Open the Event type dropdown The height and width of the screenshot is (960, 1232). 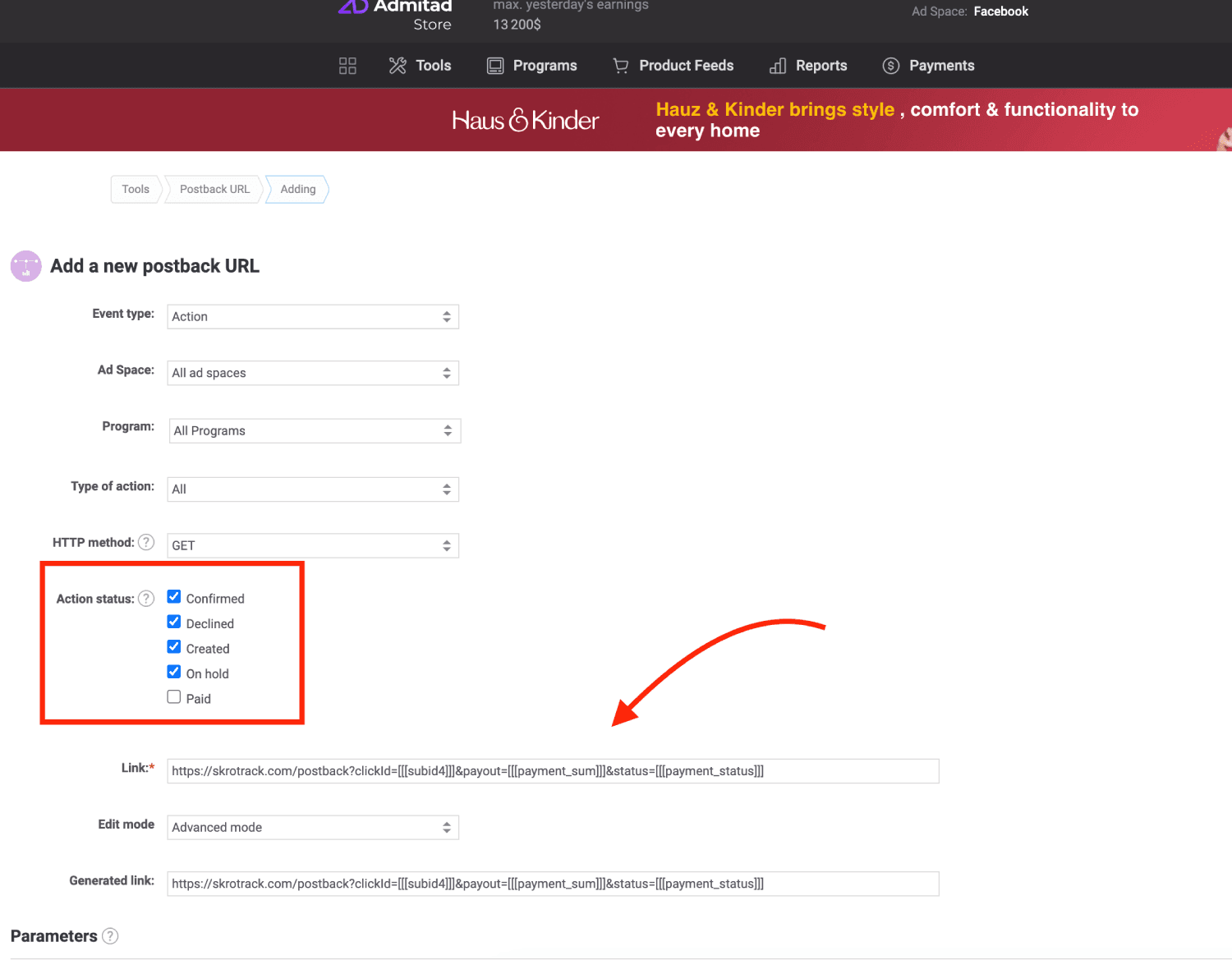(x=313, y=317)
